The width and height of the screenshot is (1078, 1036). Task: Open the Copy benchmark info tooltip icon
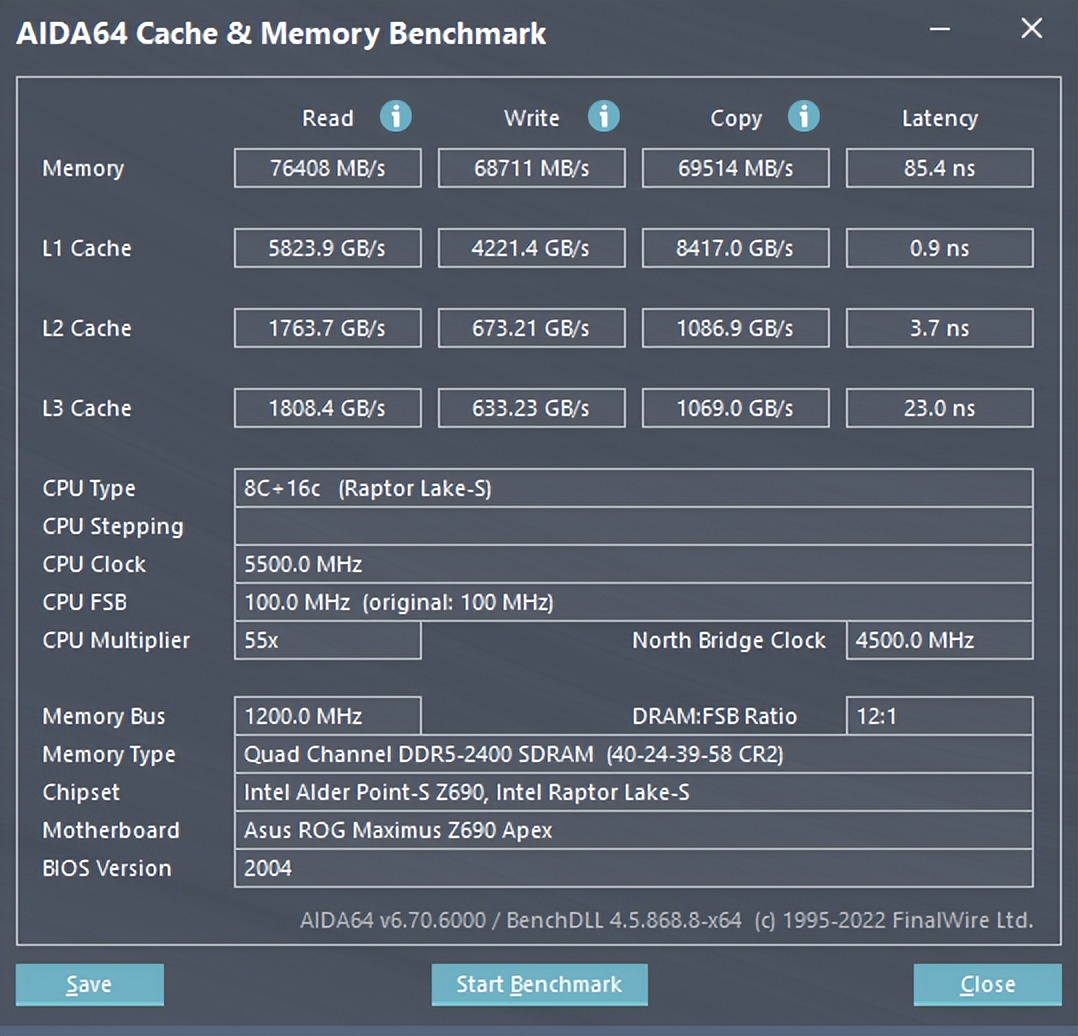(804, 117)
